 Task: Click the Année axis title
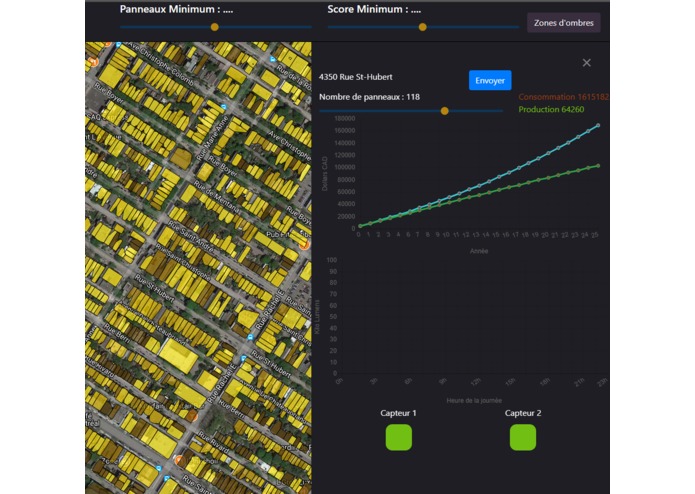click(x=479, y=251)
